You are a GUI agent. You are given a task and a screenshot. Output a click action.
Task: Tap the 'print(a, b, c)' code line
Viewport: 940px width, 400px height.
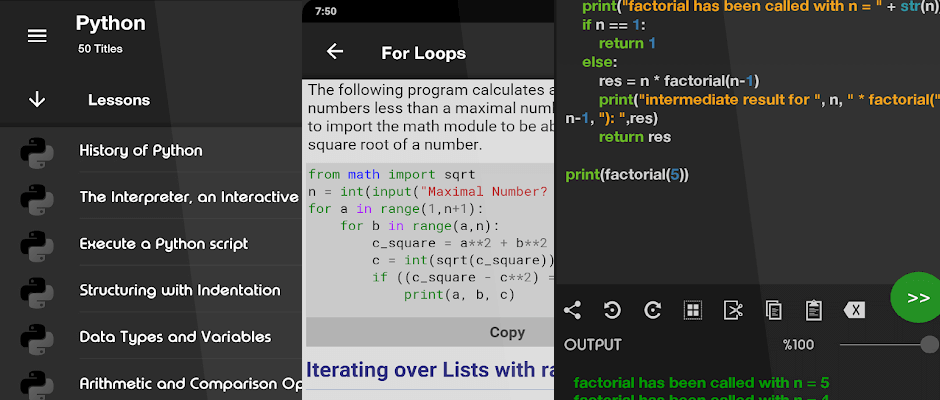pyautogui.click(x=459, y=295)
